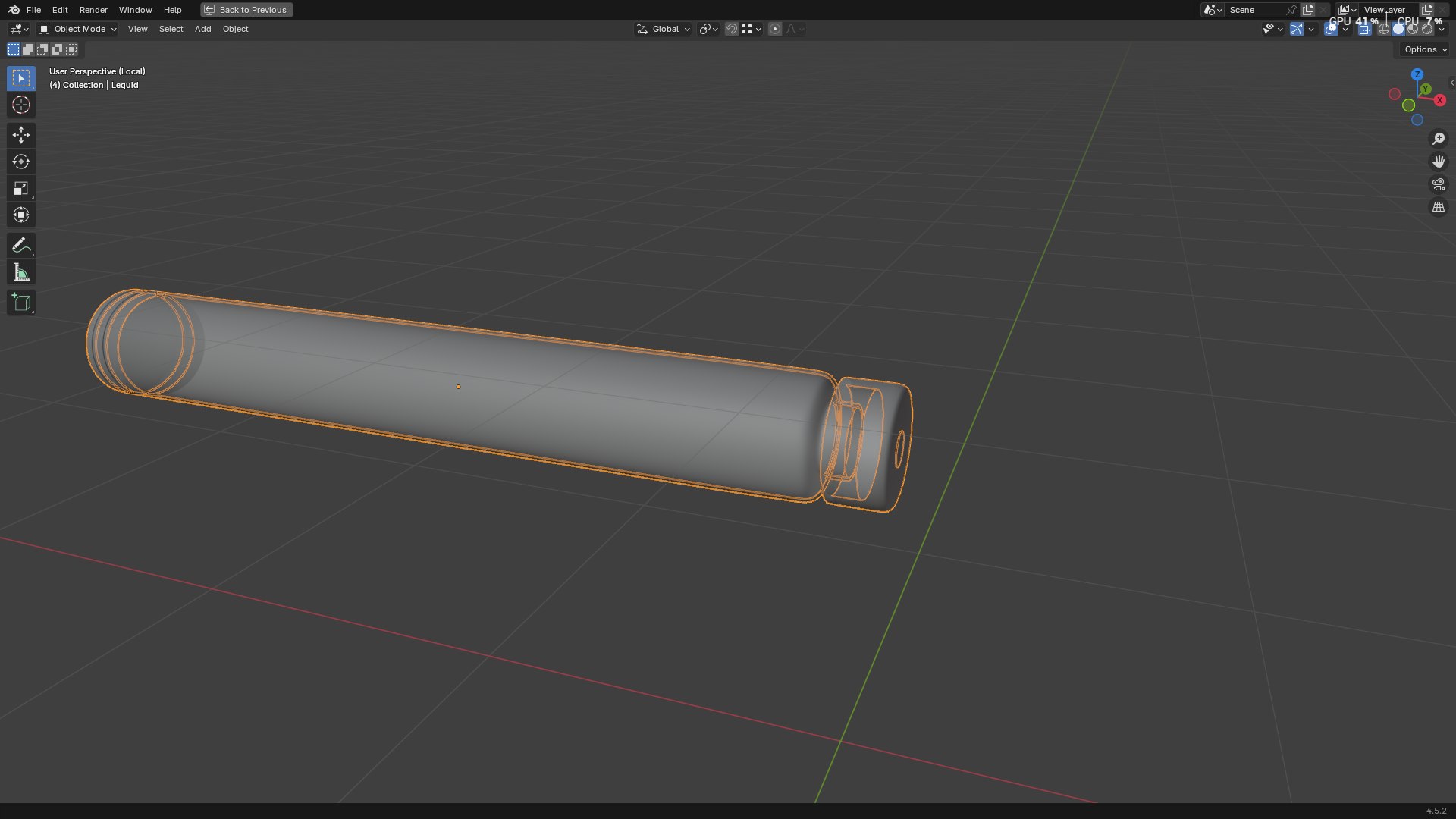Switch to Material Preview shading
The image size is (1456, 819).
1412,29
